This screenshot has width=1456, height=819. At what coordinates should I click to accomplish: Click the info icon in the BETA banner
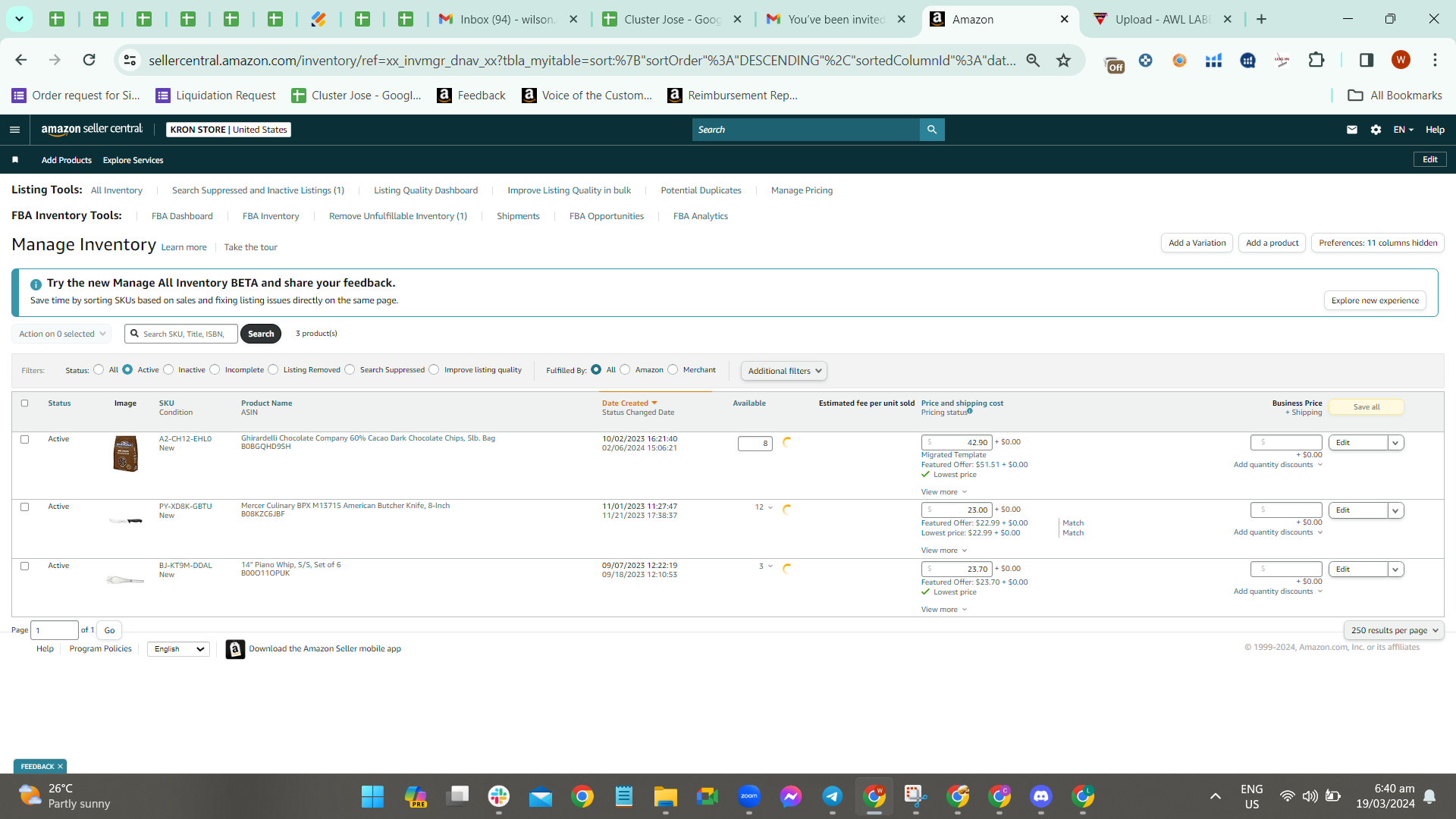[x=36, y=284]
